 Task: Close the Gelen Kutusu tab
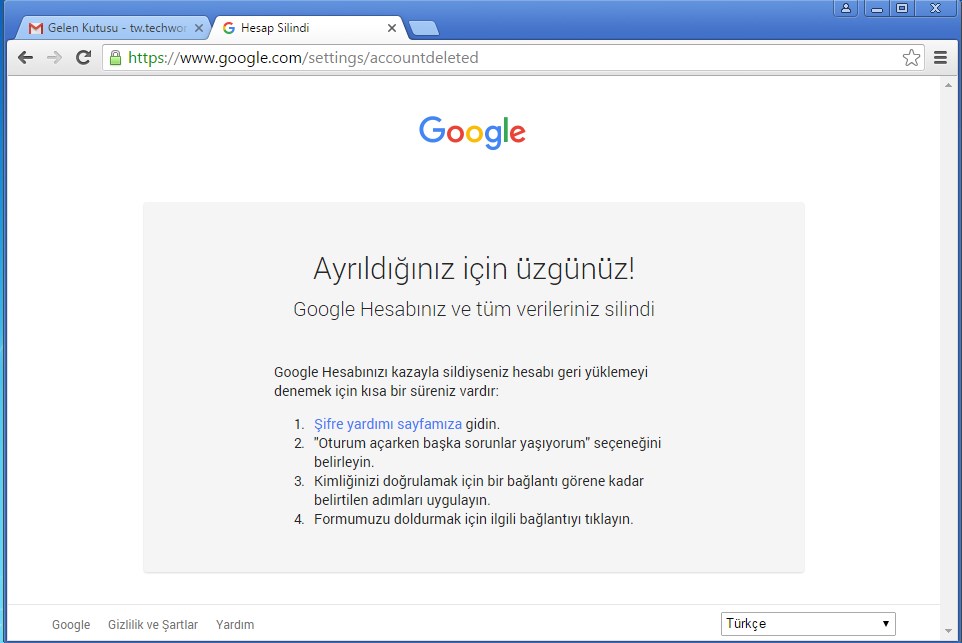[x=198, y=28]
